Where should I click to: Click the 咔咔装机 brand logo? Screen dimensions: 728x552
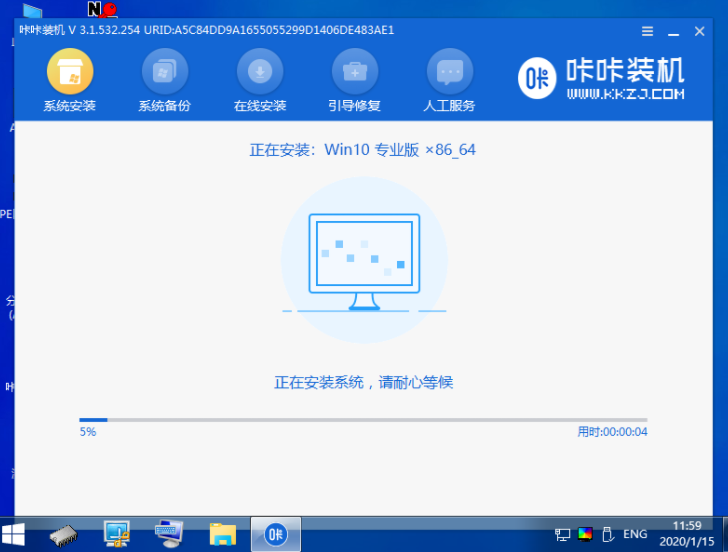click(x=602, y=79)
